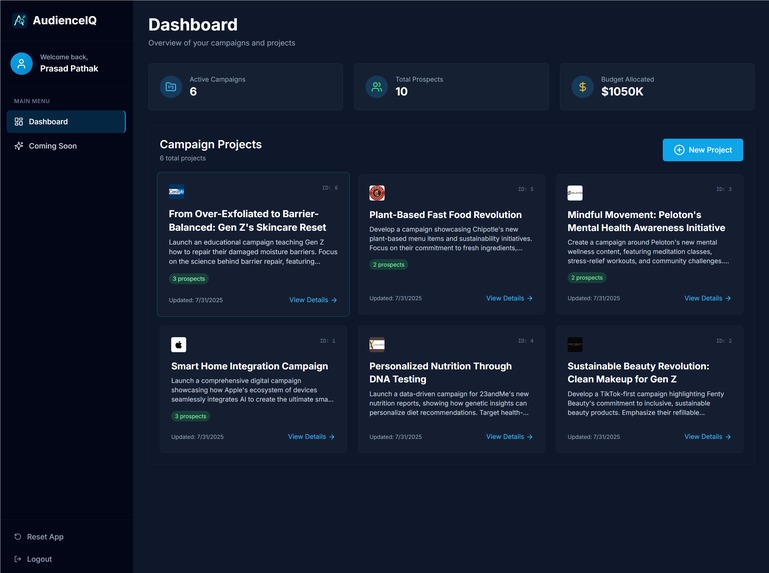This screenshot has height=573, width=769.
Task: Click the 23andMe logo on Nutrition card
Action: pos(377,344)
